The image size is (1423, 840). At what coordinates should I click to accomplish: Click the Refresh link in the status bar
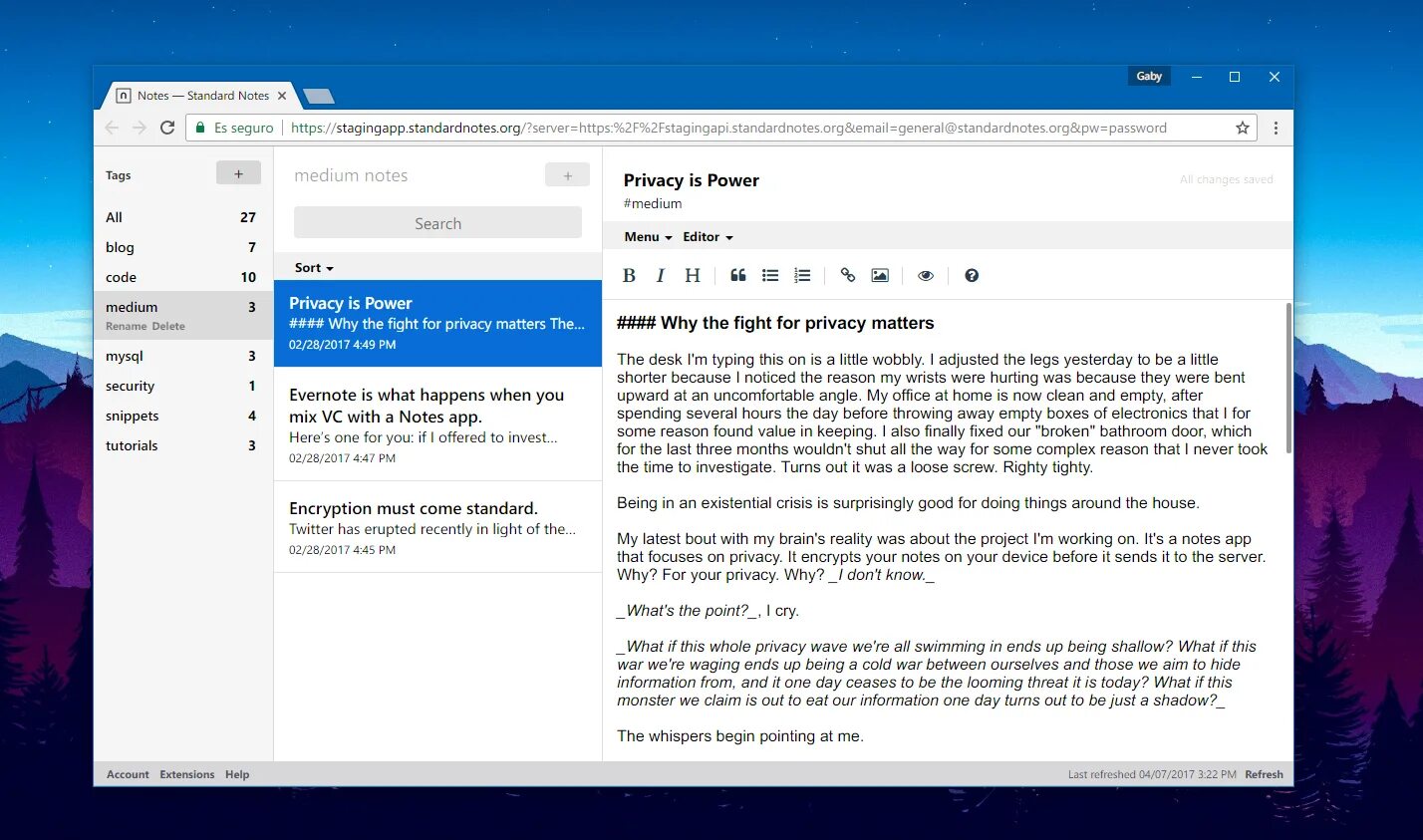(x=1263, y=774)
